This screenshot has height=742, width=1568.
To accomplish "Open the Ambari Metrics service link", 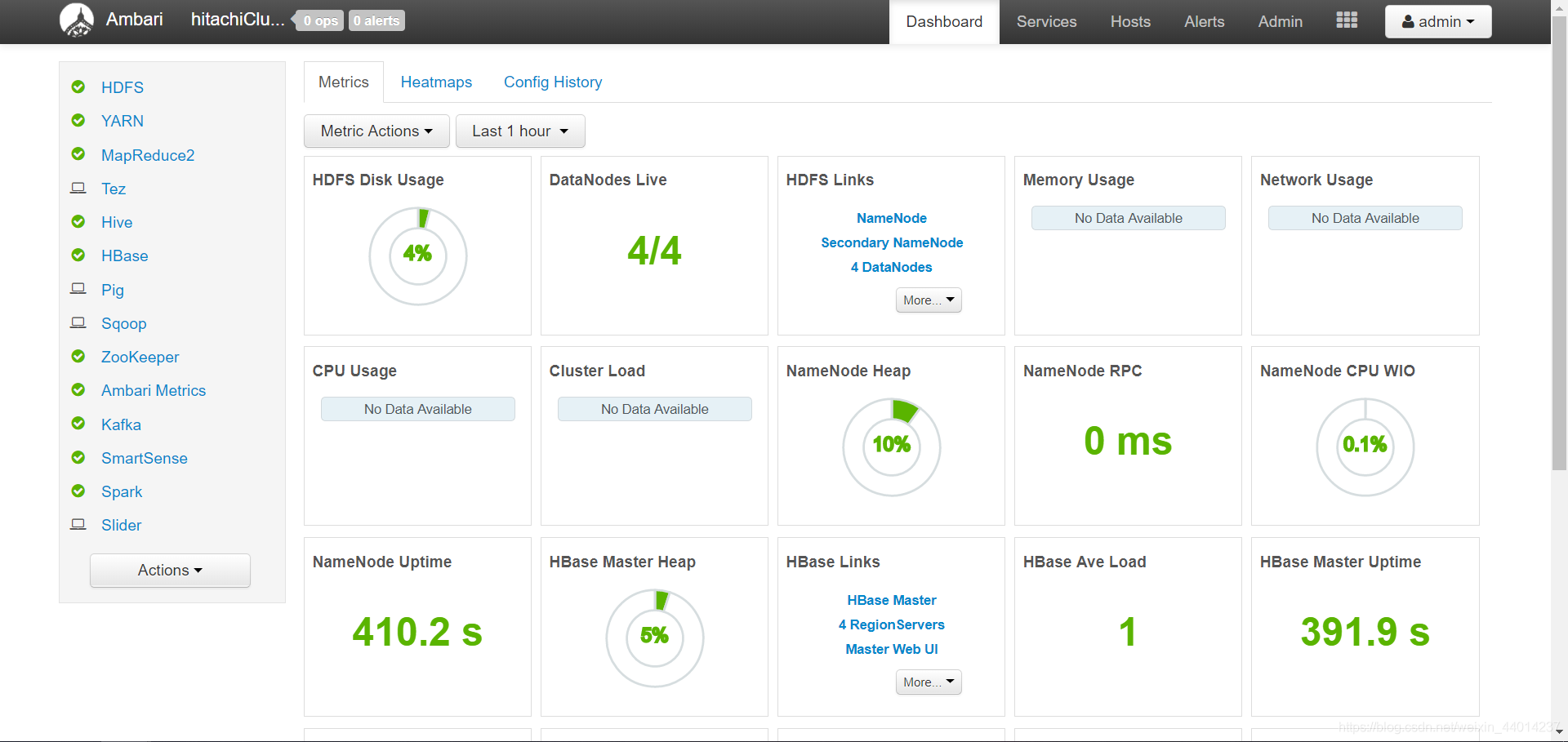I will 154,390.
